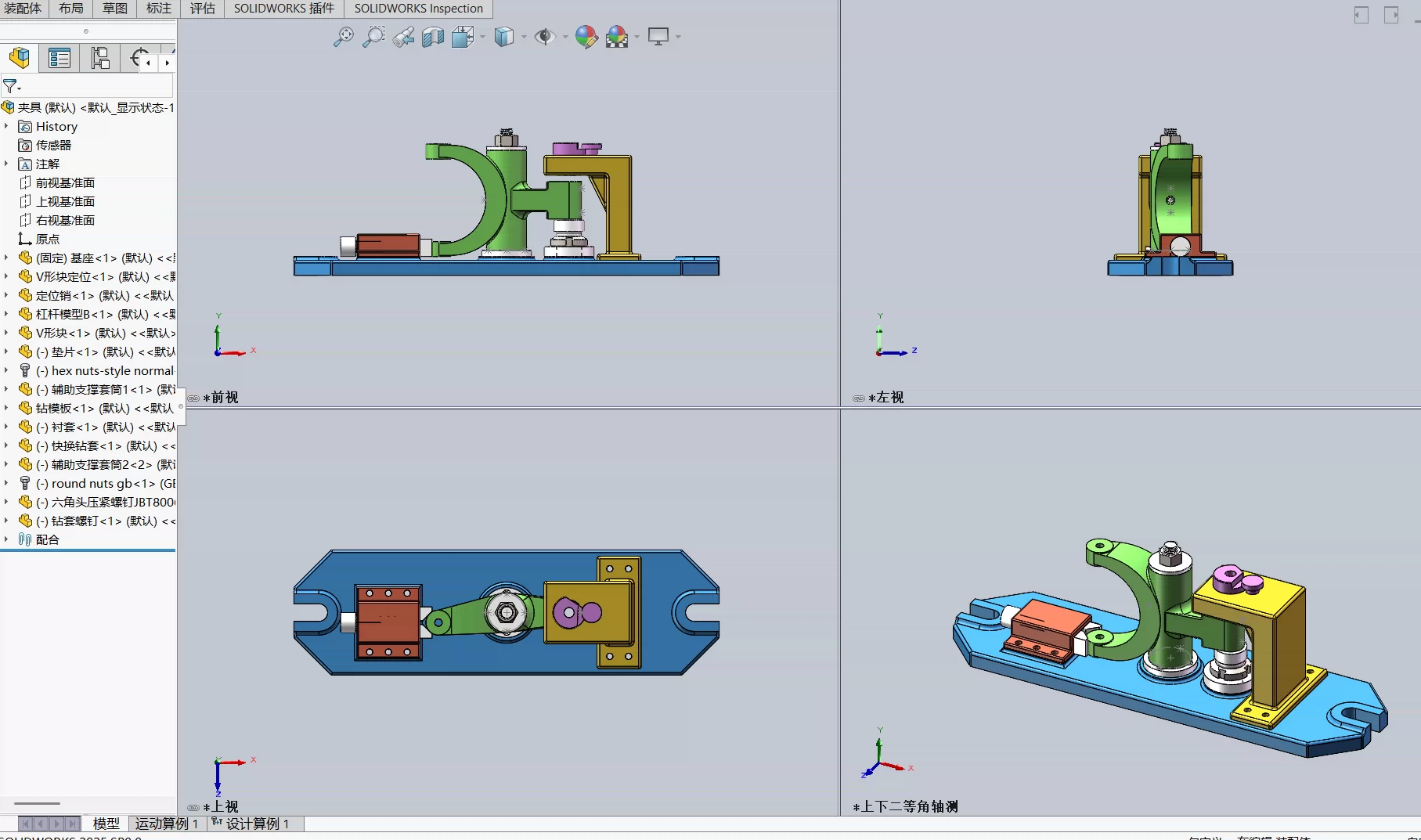Open the 设计算例 1 bottom tab
The image size is (1421, 840).
pos(257,824)
